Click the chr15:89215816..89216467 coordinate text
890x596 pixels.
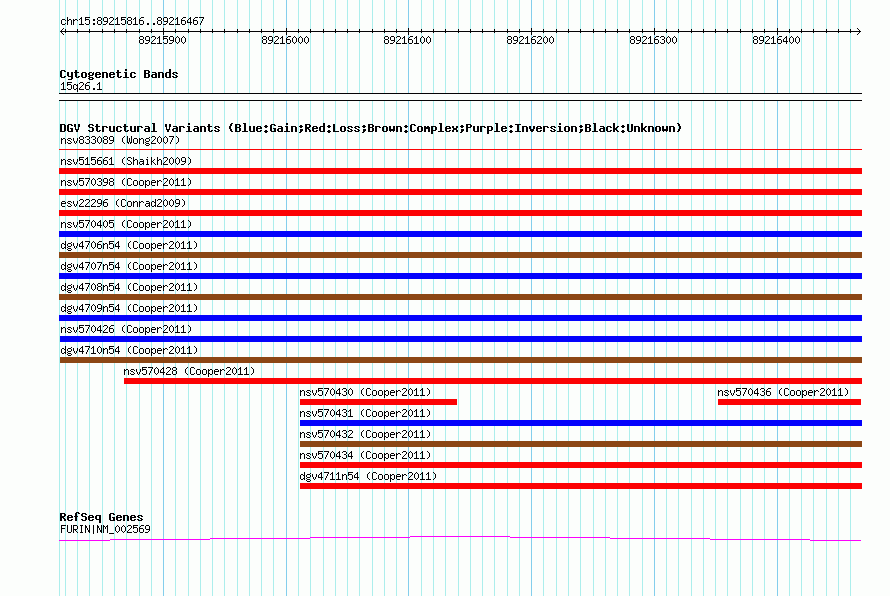[132, 22]
